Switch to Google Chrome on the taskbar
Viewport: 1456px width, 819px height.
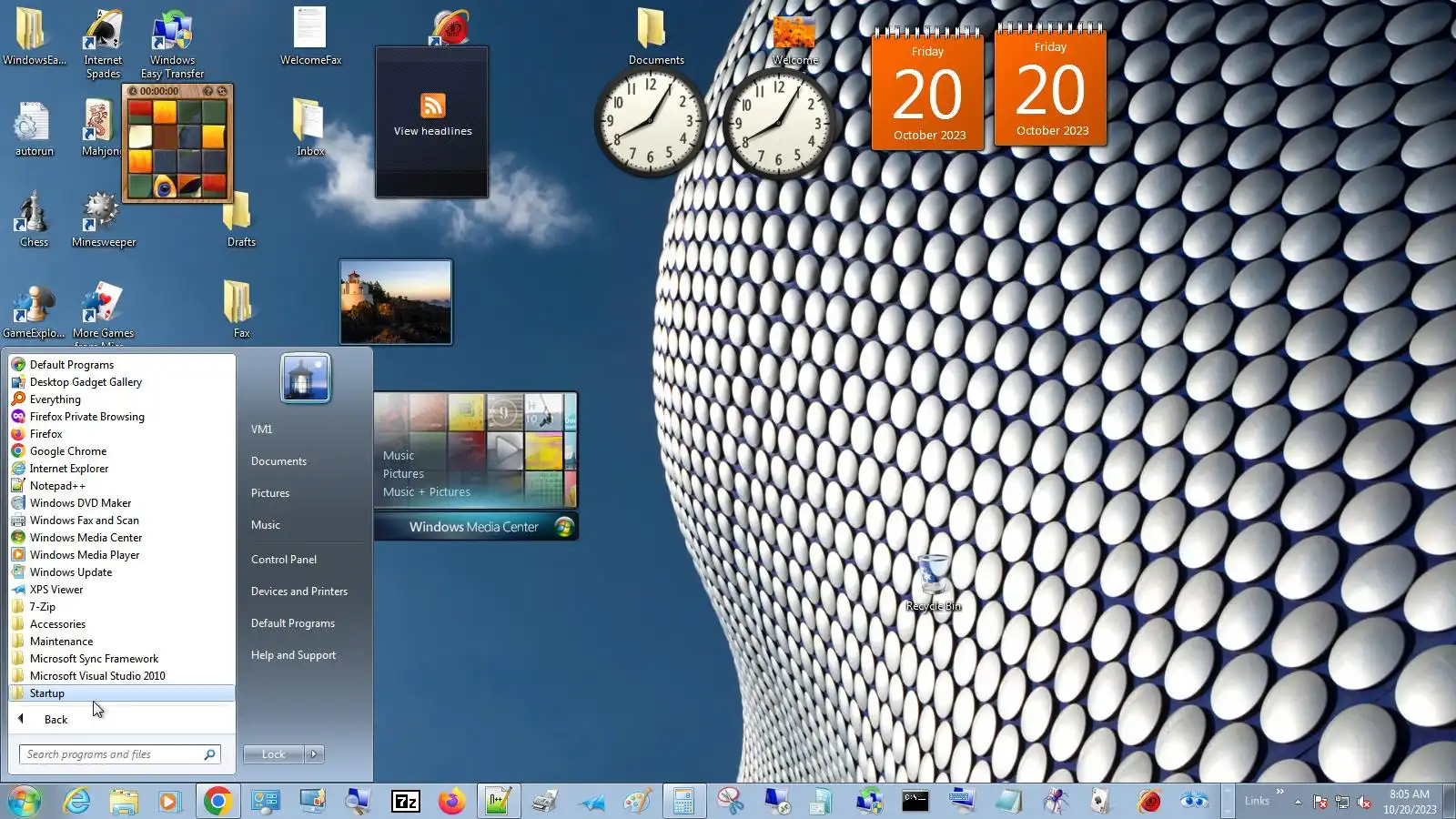coord(217,802)
